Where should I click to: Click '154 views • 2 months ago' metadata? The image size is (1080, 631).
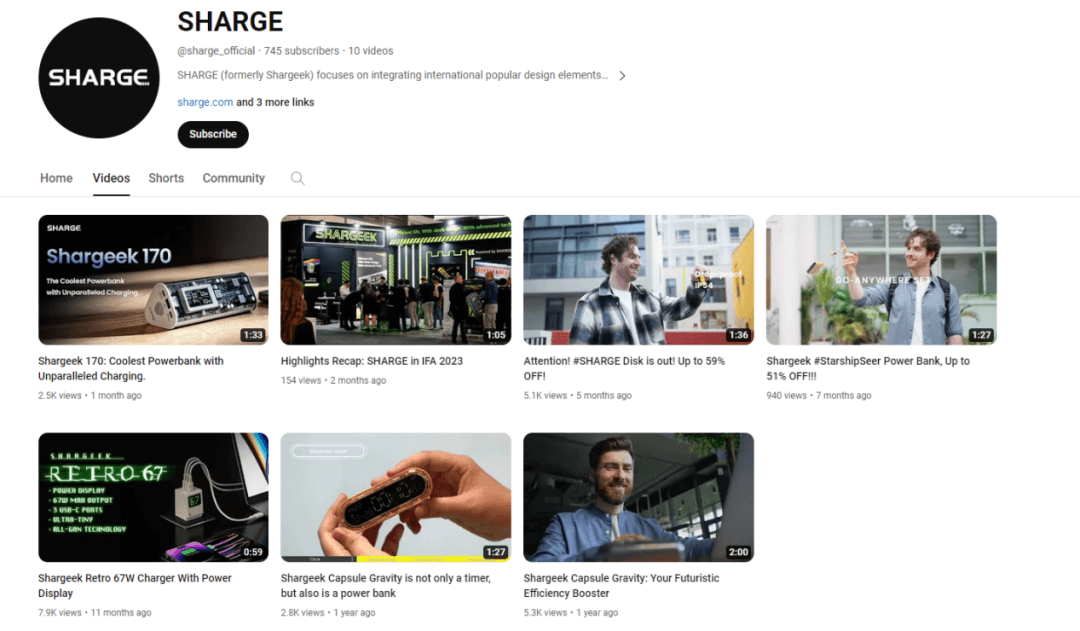pyautogui.click(x=333, y=380)
